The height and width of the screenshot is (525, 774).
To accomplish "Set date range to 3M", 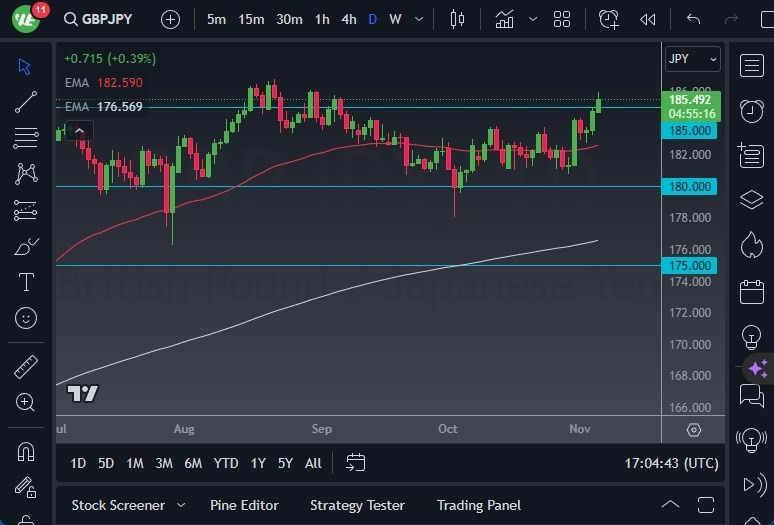I will (x=164, y=463).
